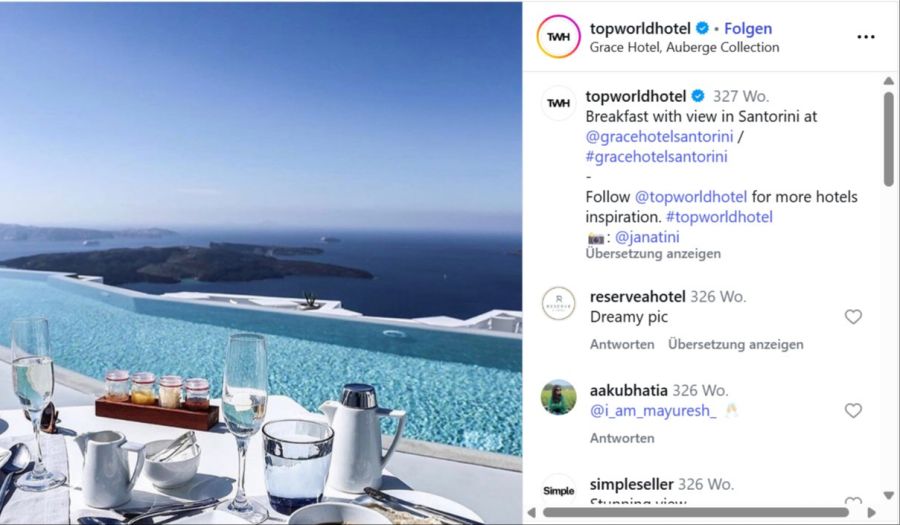Open the @gracehotelsantorini mention link

point(660,137)
